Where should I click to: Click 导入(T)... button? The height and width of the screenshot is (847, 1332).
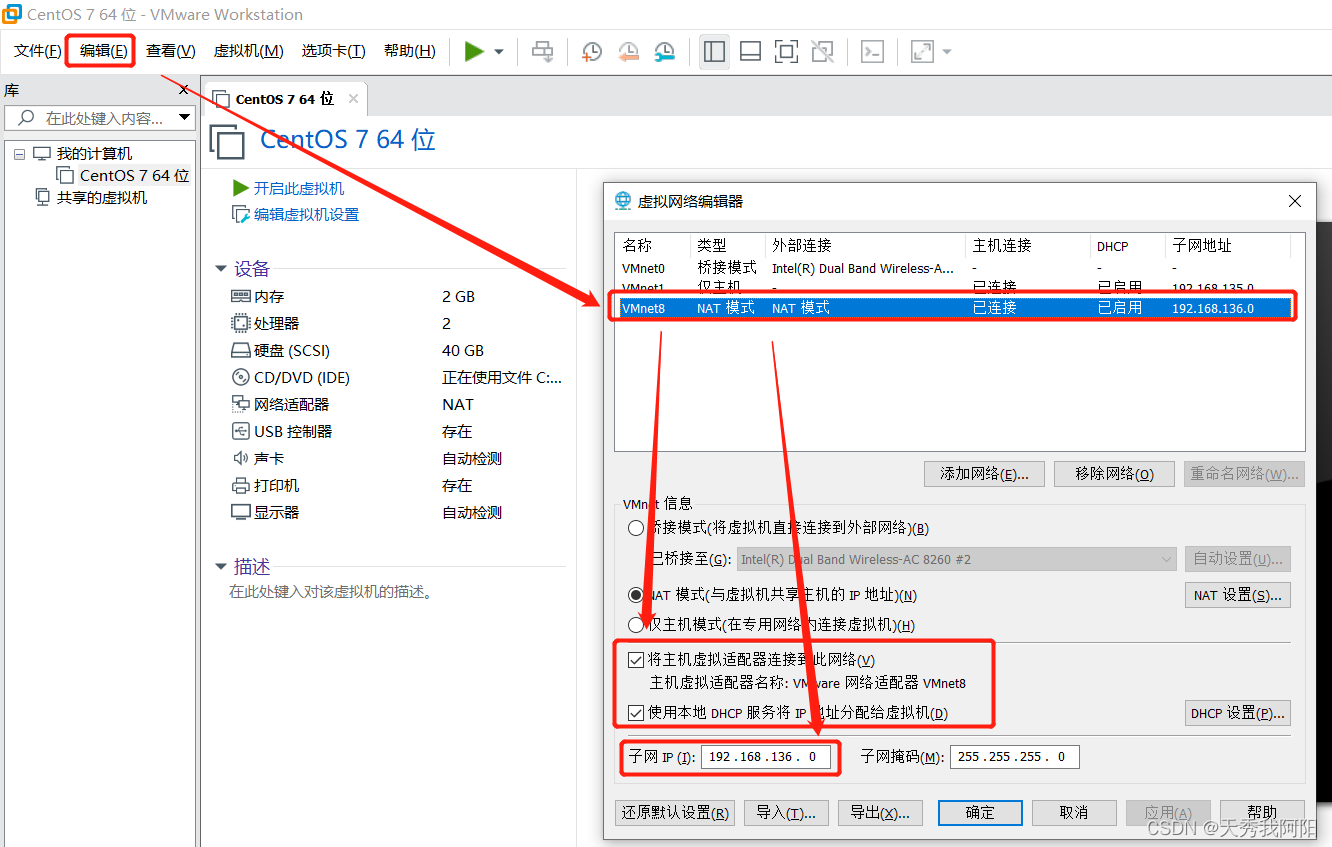[786, 812]
